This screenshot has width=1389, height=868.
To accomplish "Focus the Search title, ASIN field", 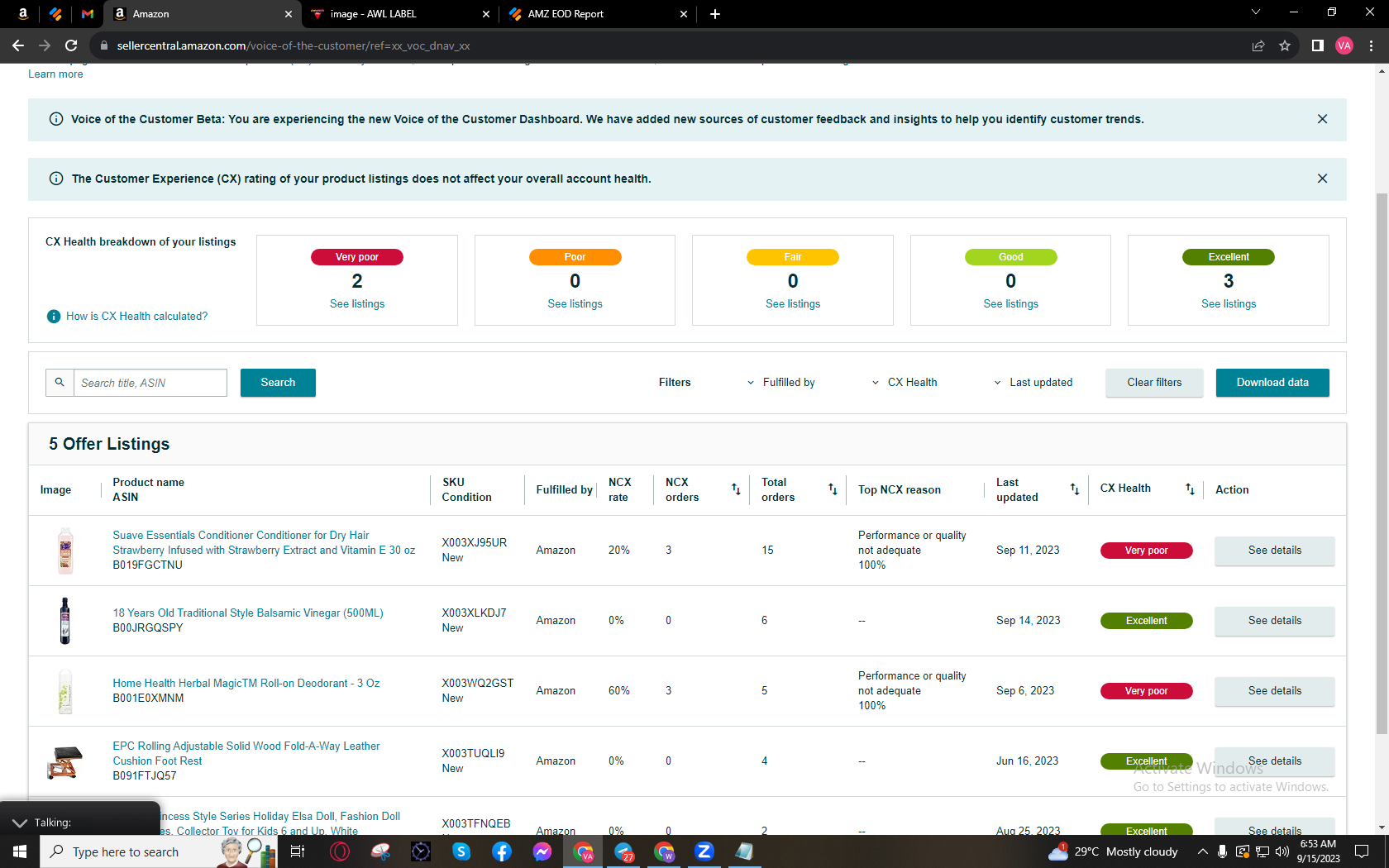I will point(150,383).
